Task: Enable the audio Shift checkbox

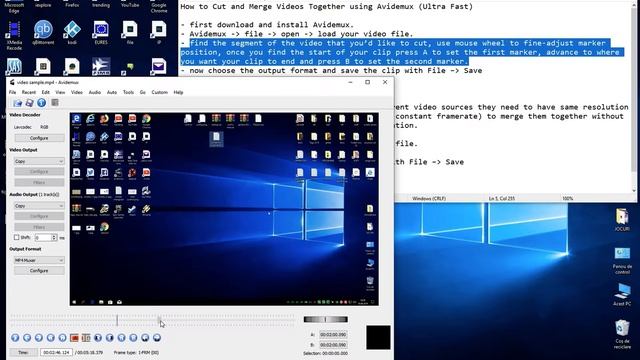Action: pyautogui.click(x=16, y=237)
